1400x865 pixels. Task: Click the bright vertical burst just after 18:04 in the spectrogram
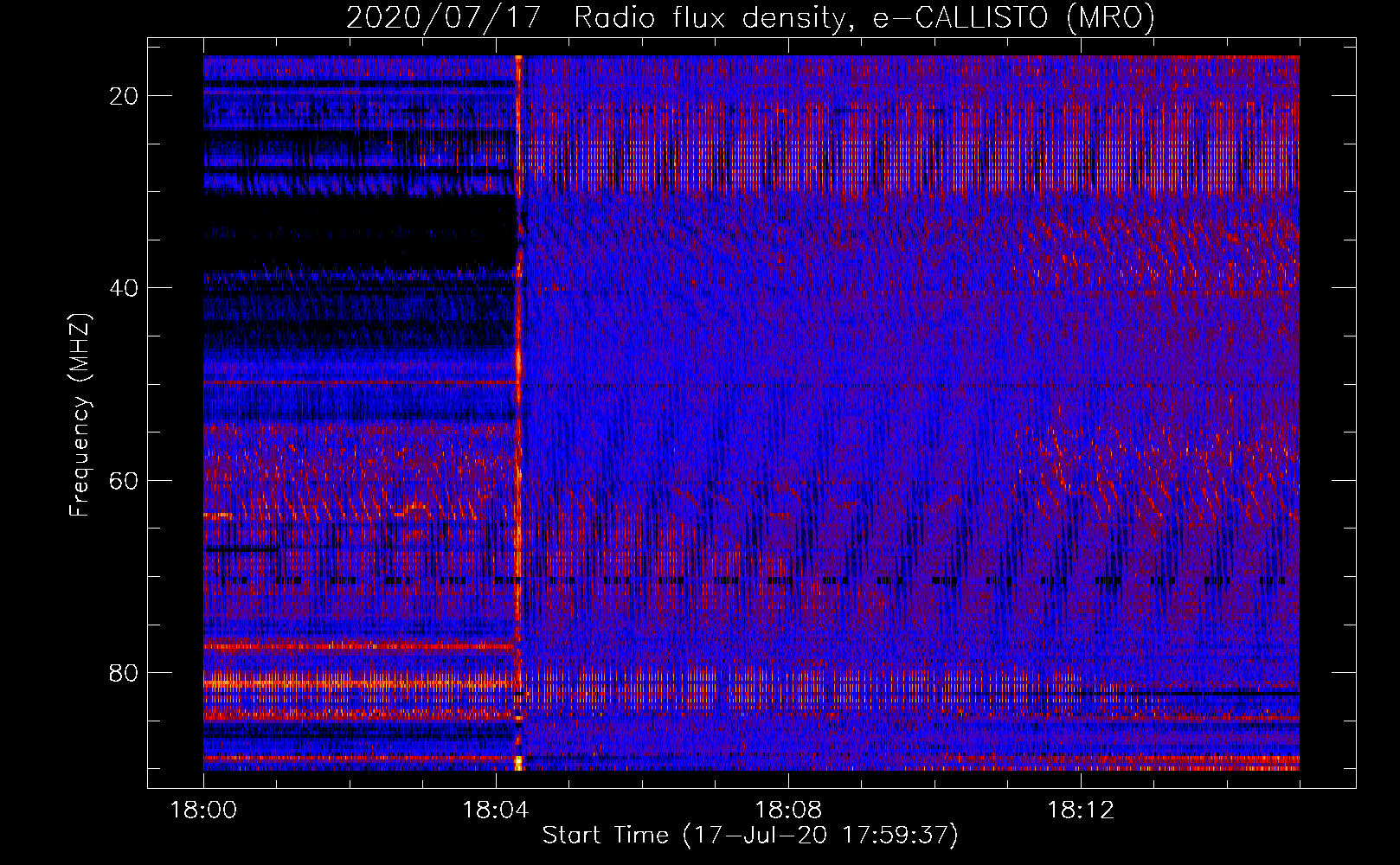pos(519,413)
